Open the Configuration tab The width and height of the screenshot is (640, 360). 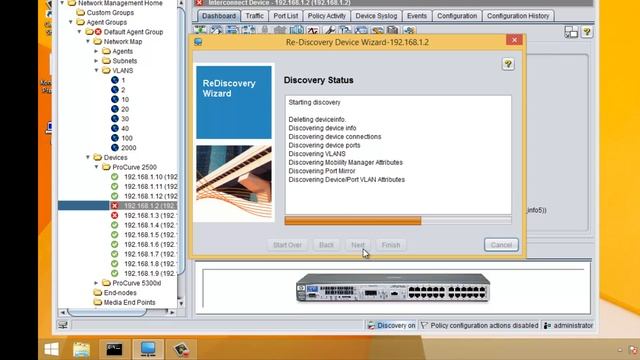457,16
